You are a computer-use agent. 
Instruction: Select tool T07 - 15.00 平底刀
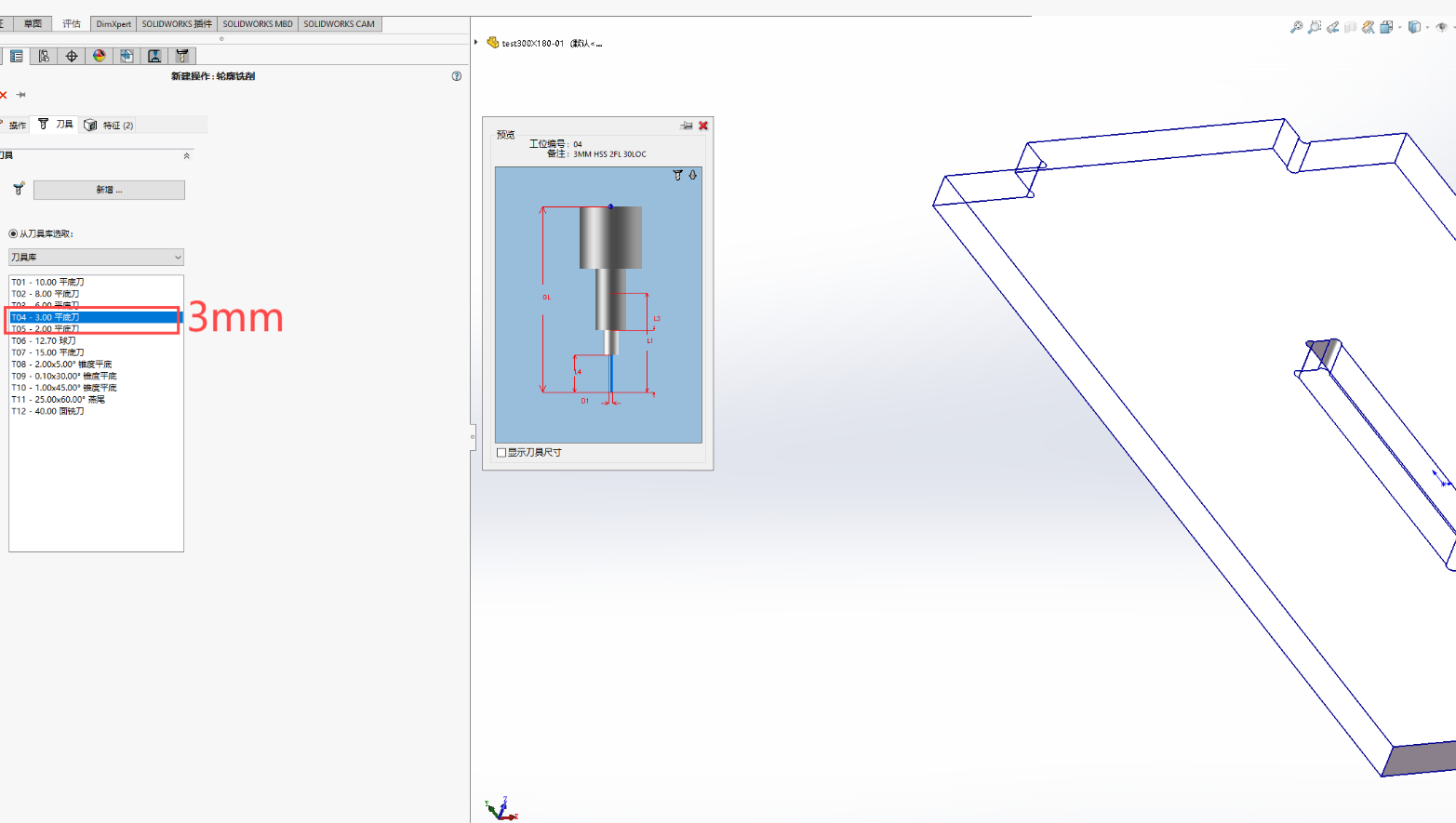coord(95,352)
